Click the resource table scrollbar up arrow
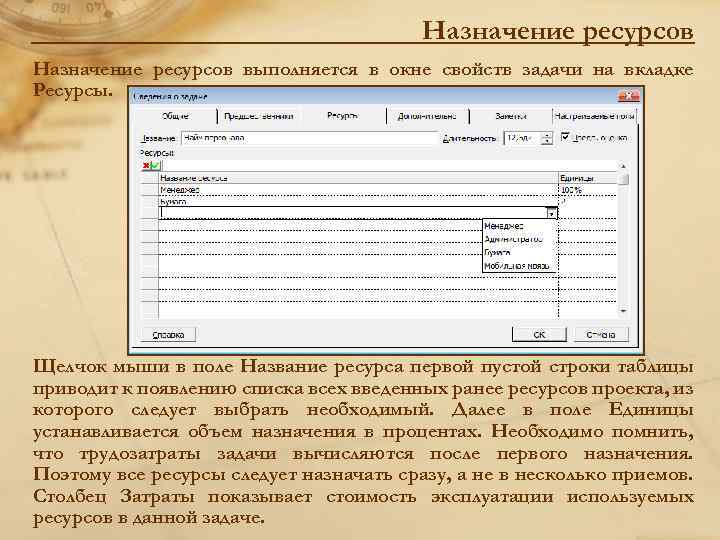The image size is (720, 540). [623, 166]
